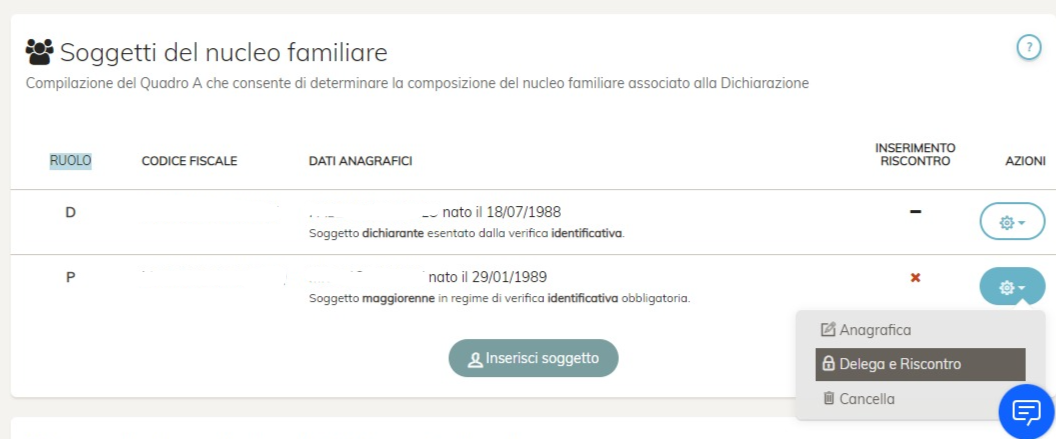Click the INSERIMENTO RISCONTRO column header
The width and height of the screenshot is (1056, 439).
[x=915, y=154]
